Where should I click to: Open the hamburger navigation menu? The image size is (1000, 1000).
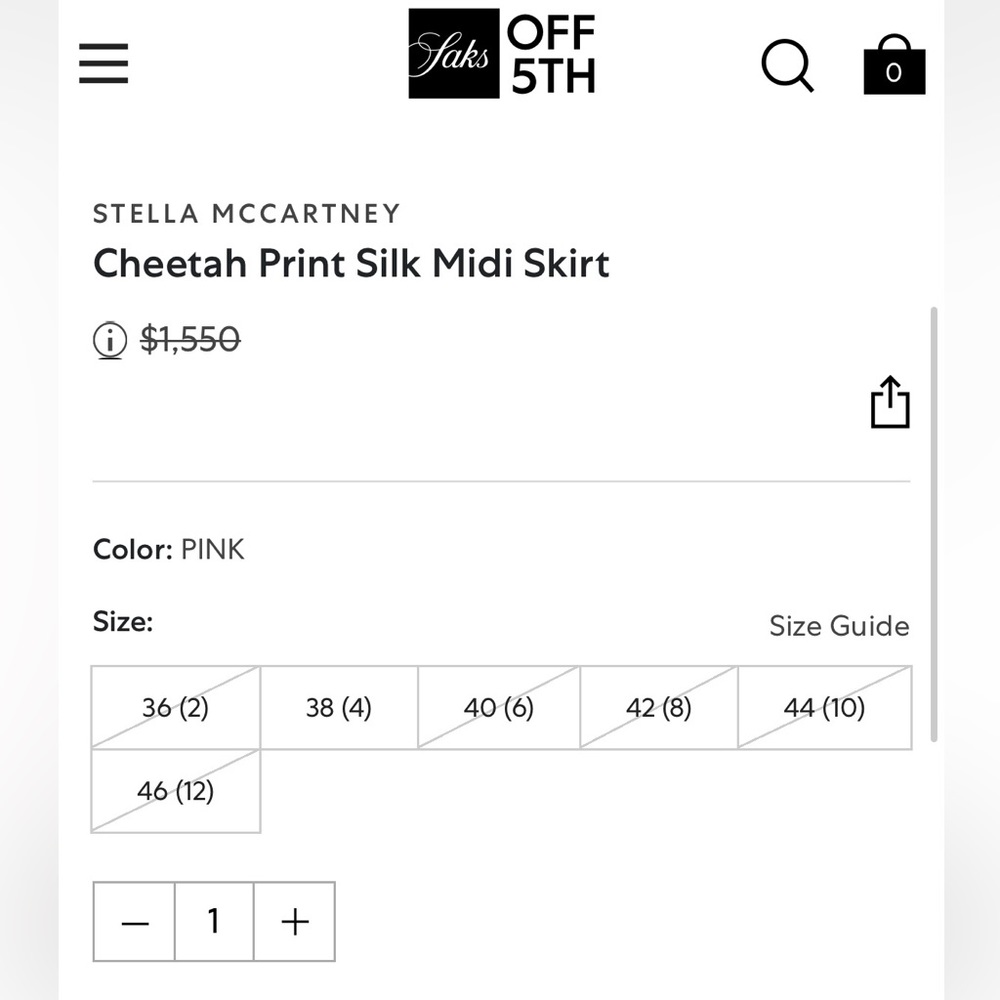[x=103, y=63]
